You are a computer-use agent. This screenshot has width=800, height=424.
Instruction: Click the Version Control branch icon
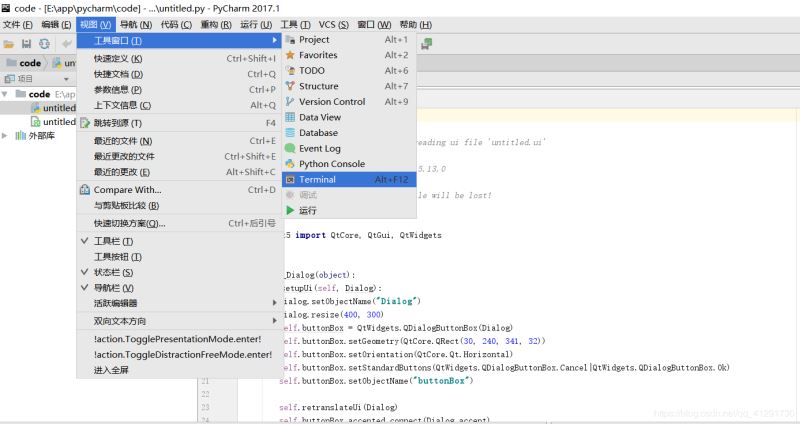(x=290, y=102)
